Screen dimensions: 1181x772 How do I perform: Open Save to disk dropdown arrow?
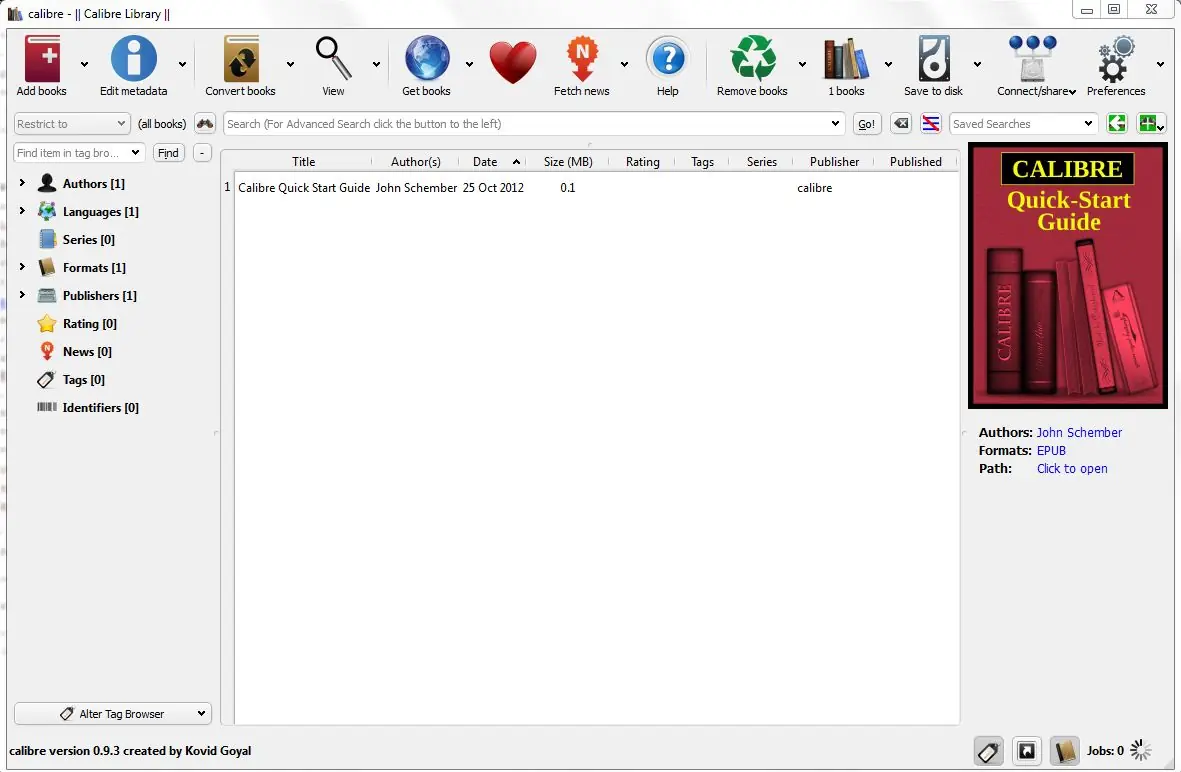click(x=977, y=65)
